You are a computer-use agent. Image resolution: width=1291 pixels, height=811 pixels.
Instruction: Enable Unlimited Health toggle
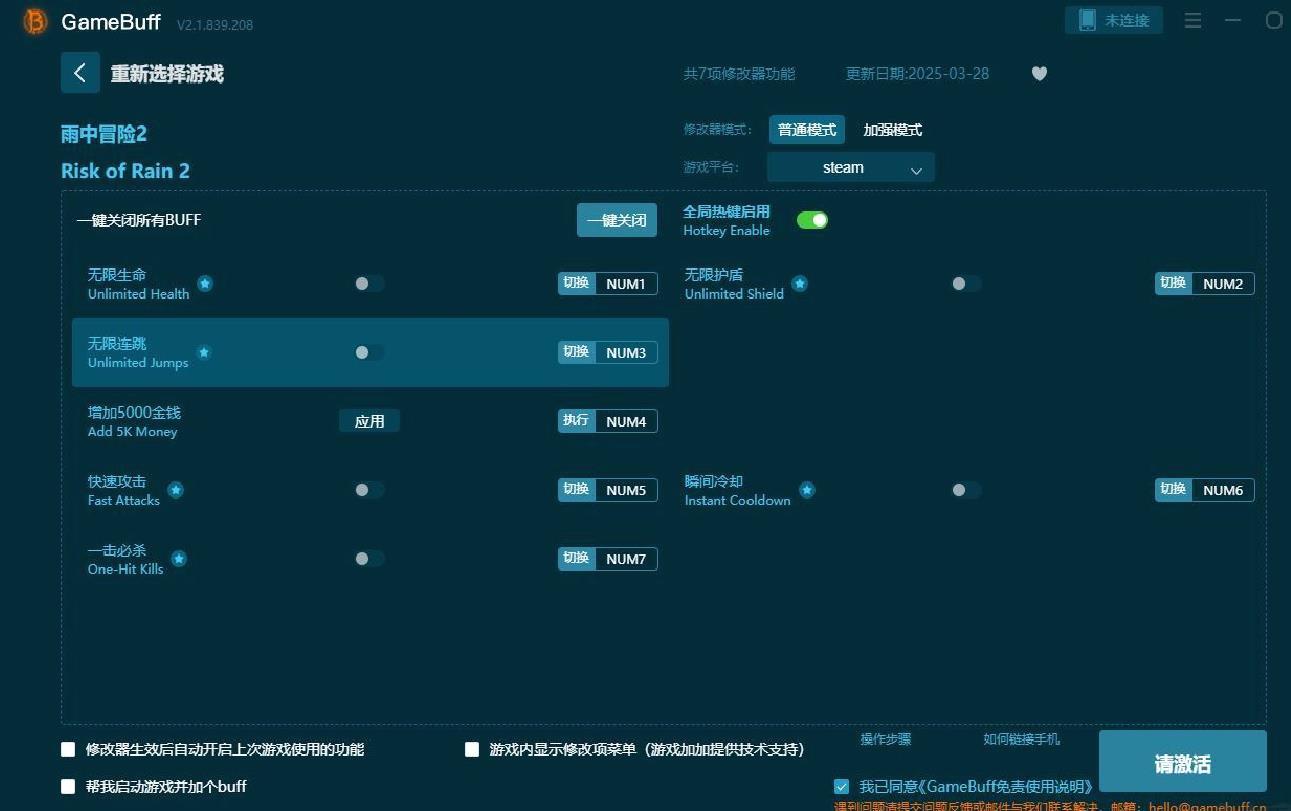[369, 284]
